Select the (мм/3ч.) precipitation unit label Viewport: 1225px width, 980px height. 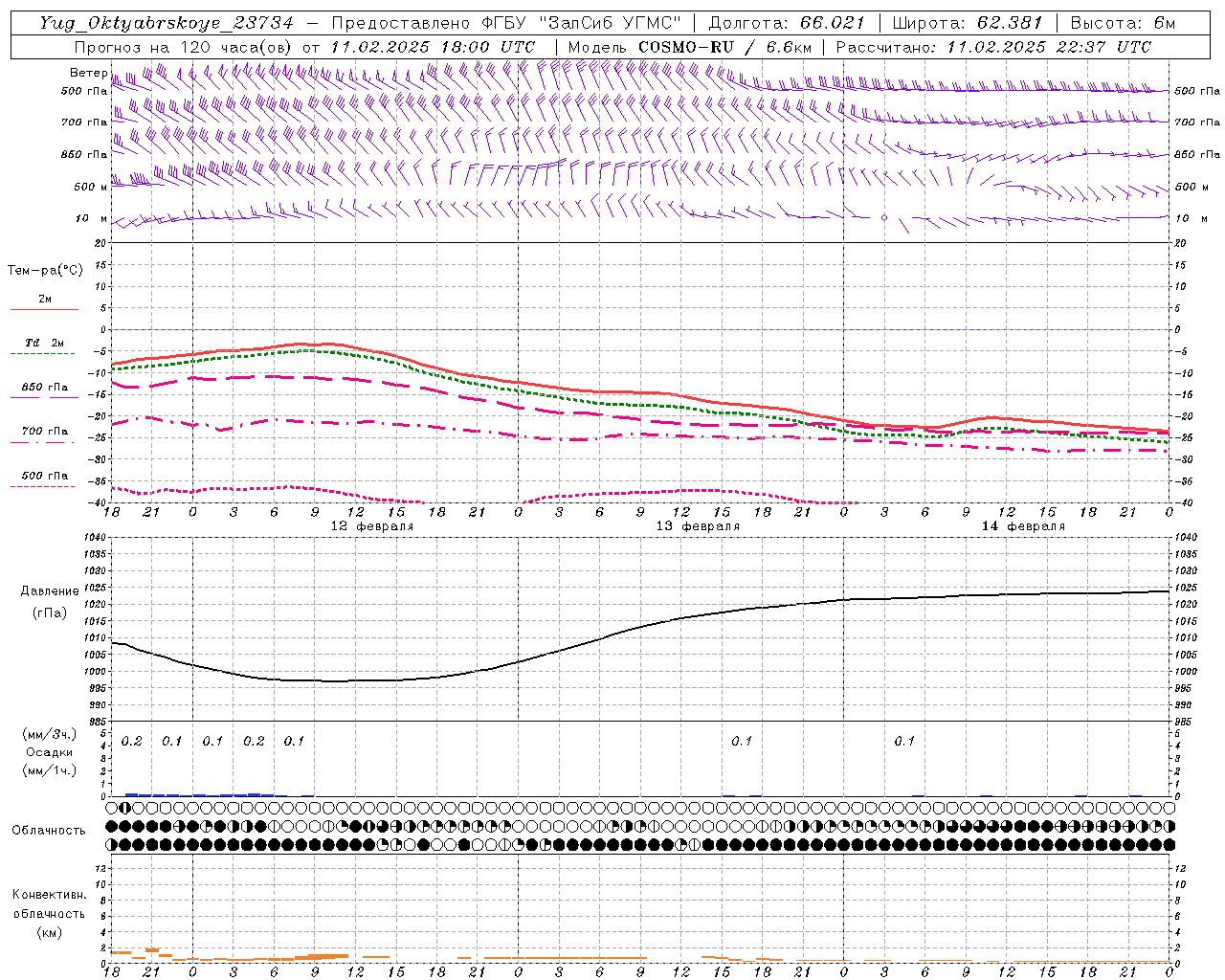tap(50, 734)
